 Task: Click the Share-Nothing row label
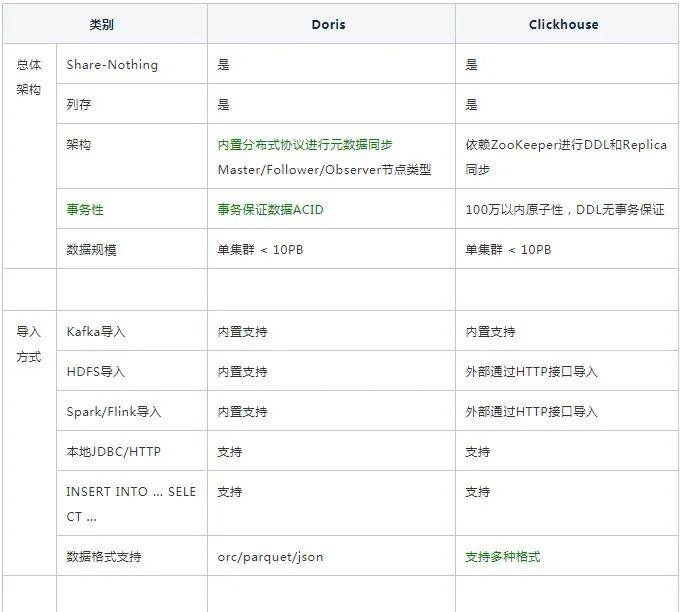coord(112,65)
